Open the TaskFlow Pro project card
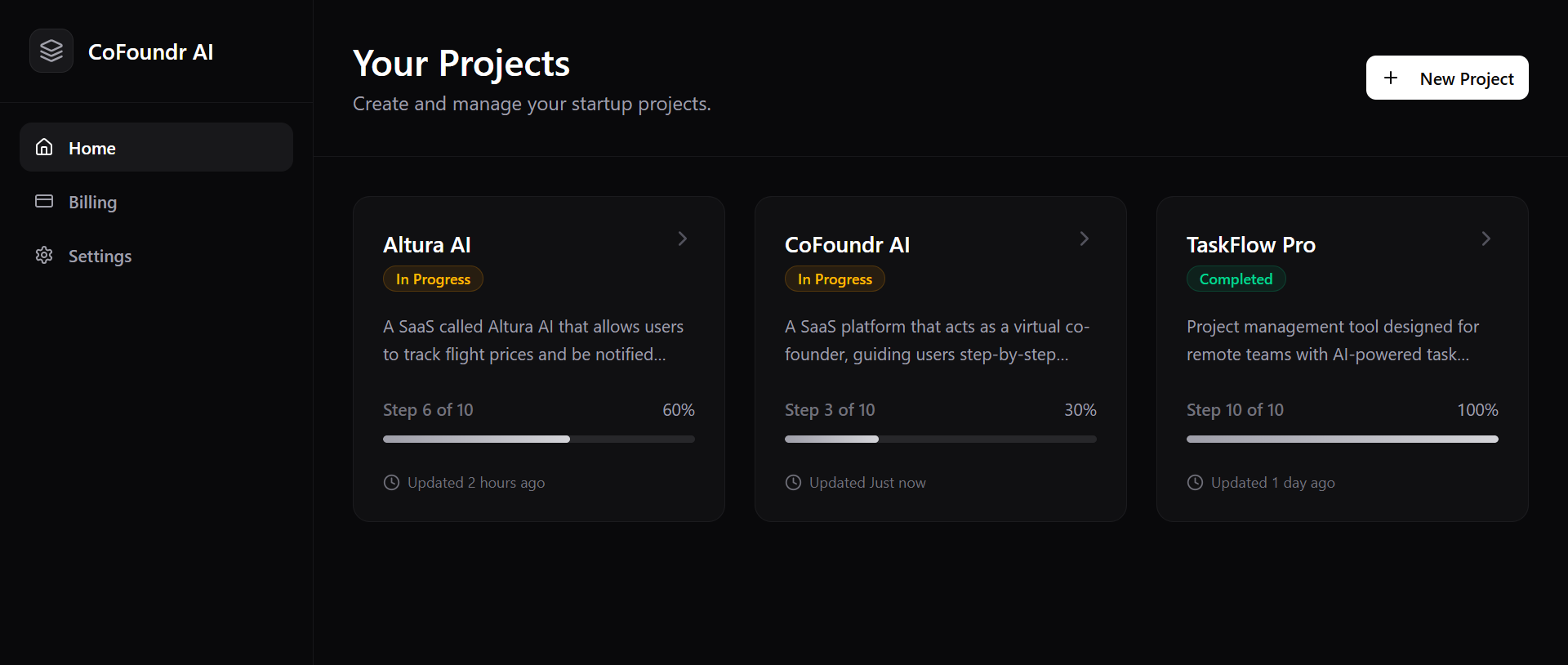 click(x=1342, y=359)
